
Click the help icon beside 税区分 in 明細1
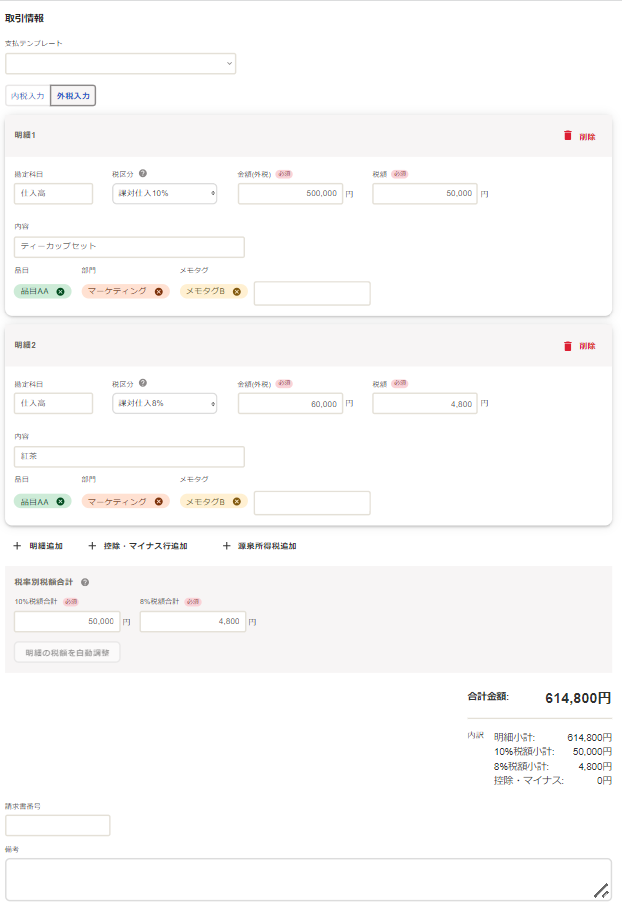coord(143,173)
